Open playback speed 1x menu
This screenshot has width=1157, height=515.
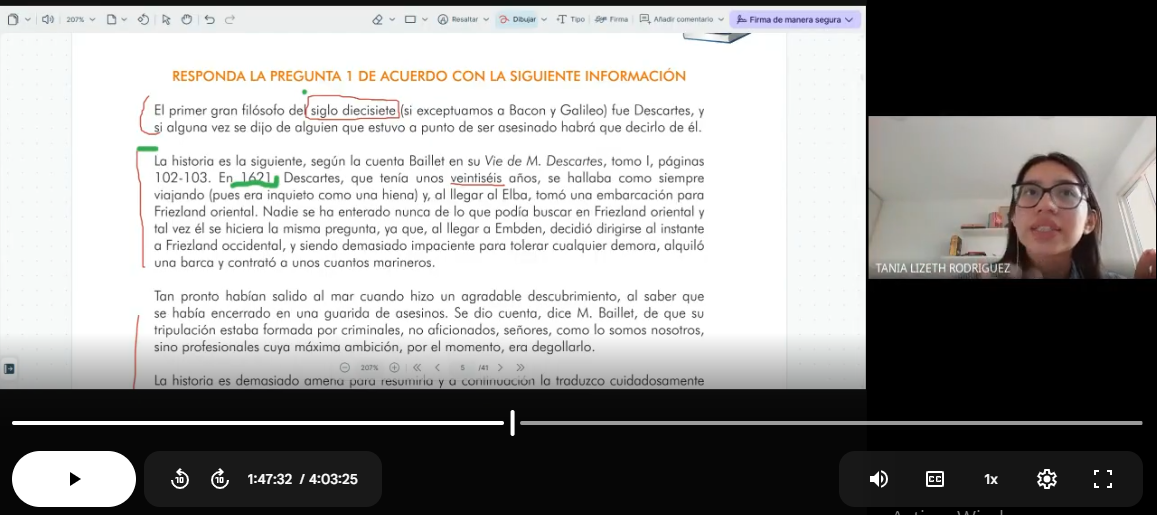tap(991, 479)
